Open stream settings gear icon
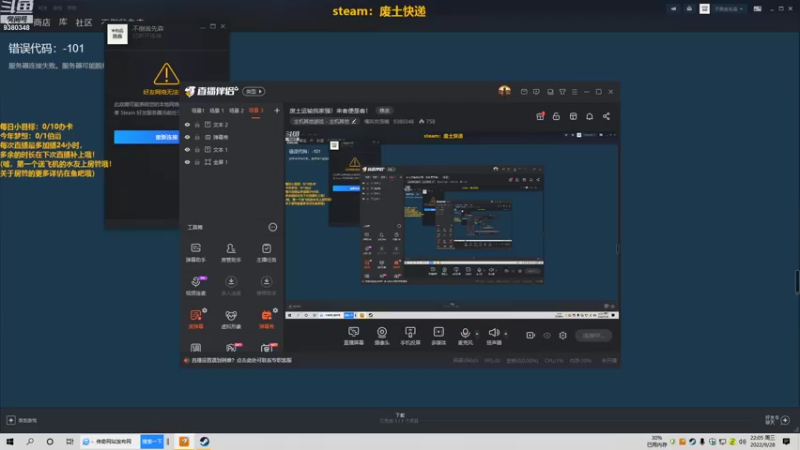 click(563, 335)
